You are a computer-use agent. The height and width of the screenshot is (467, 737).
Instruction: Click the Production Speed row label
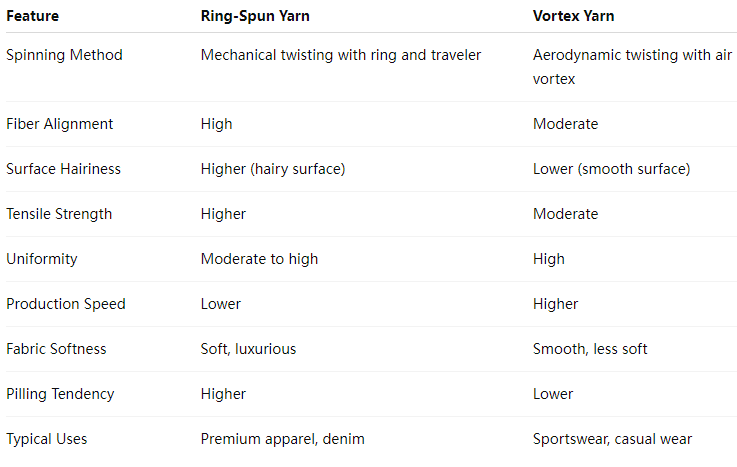pos(66,304)
